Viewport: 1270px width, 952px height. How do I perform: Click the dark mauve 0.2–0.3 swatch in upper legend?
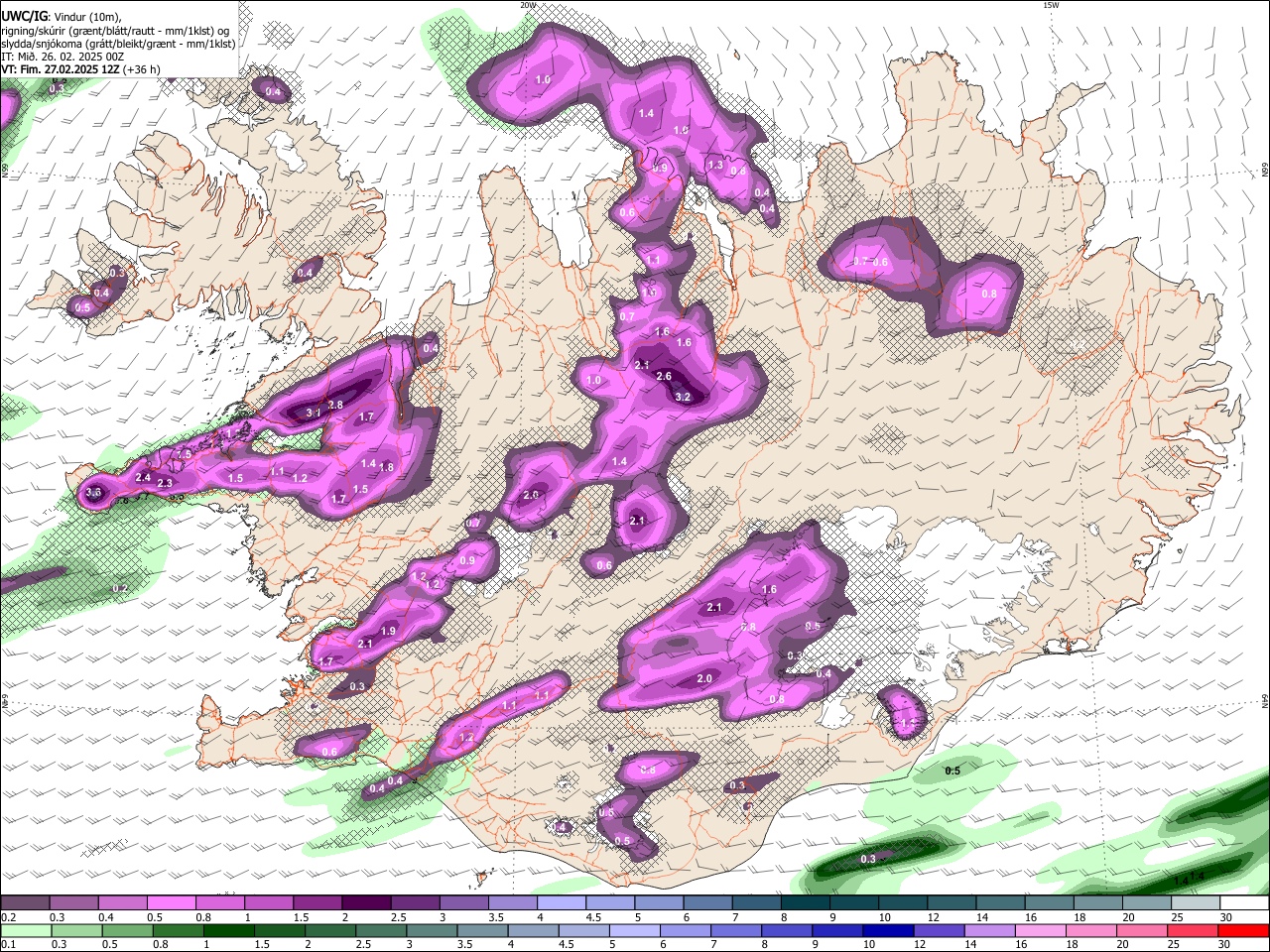pyautogui.click(x=24, y=902)
